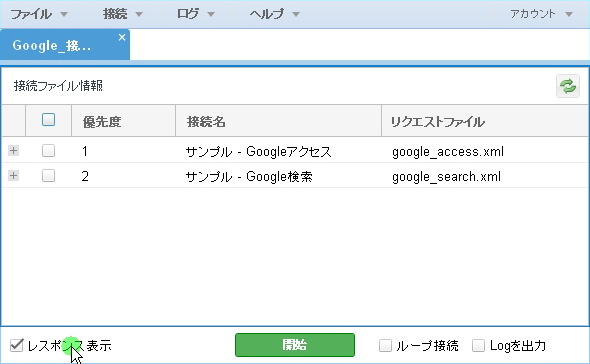Image resolution: width=590 pixels, height=364 pixels.
Task: Sort by 優先度 column header
Action: click(x=123, y=121)
